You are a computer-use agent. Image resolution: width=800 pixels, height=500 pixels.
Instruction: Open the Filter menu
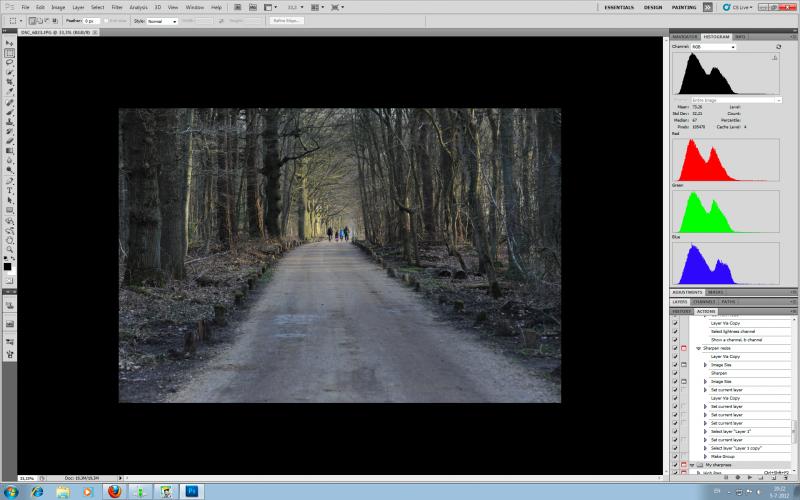click(117, 7)
